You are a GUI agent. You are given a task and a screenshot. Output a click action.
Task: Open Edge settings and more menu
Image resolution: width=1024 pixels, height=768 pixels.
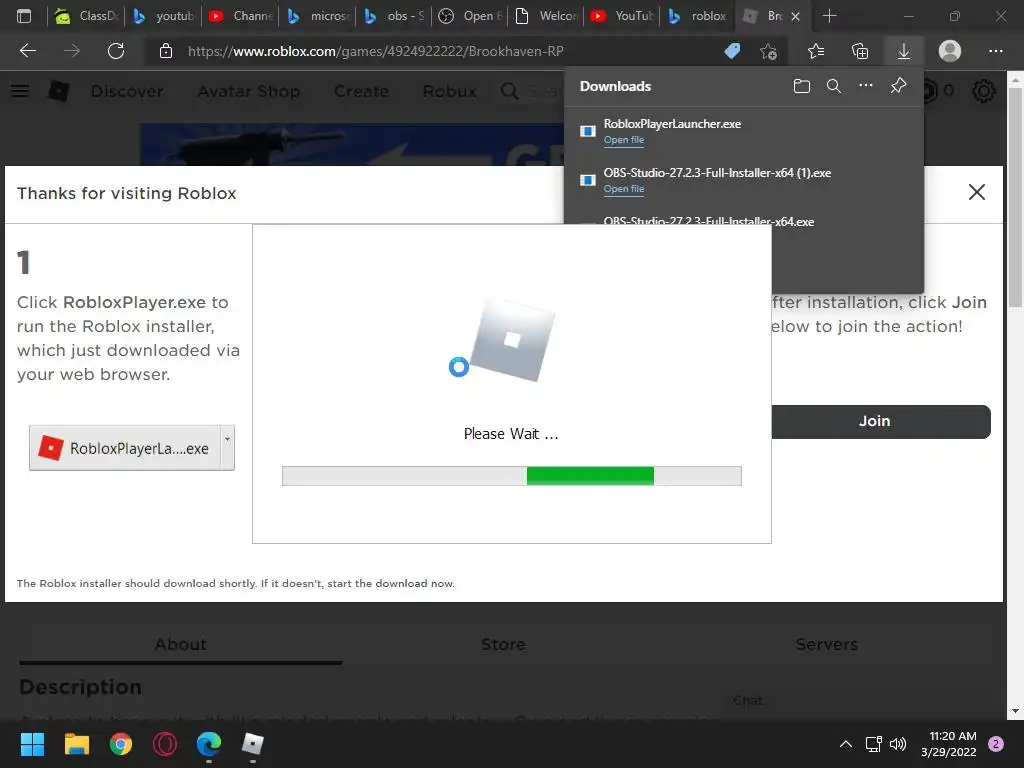click(x=995, y=51)
